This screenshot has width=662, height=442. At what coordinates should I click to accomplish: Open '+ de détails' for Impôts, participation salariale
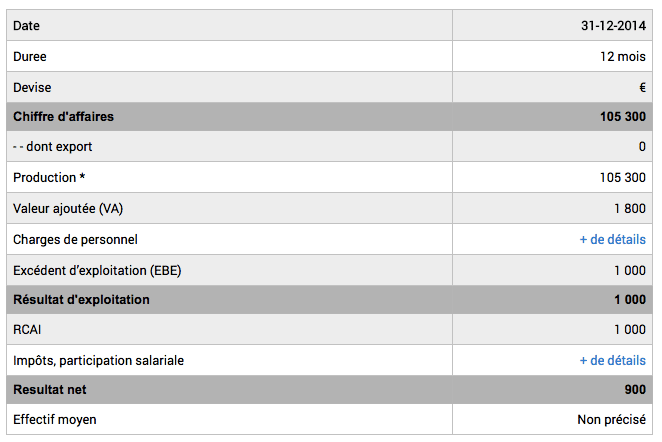[x=612, y=360]
